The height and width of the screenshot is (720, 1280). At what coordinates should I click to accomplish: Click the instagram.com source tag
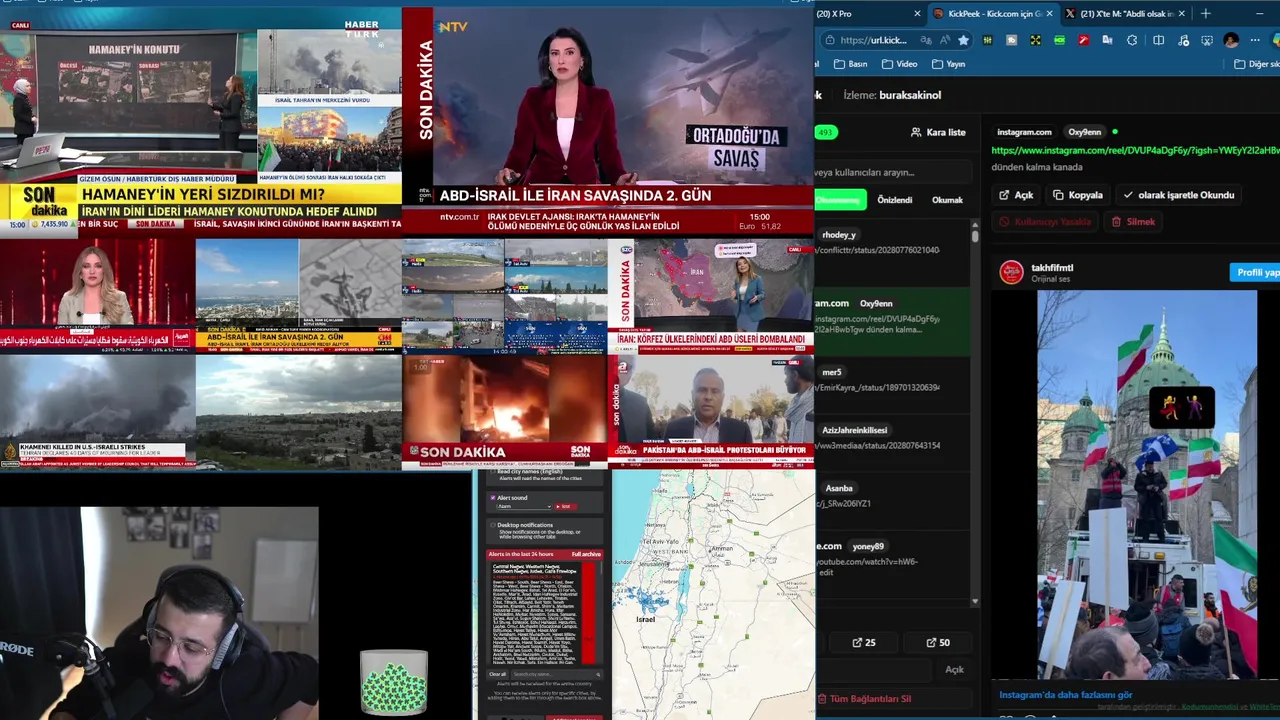point(1024,132)
